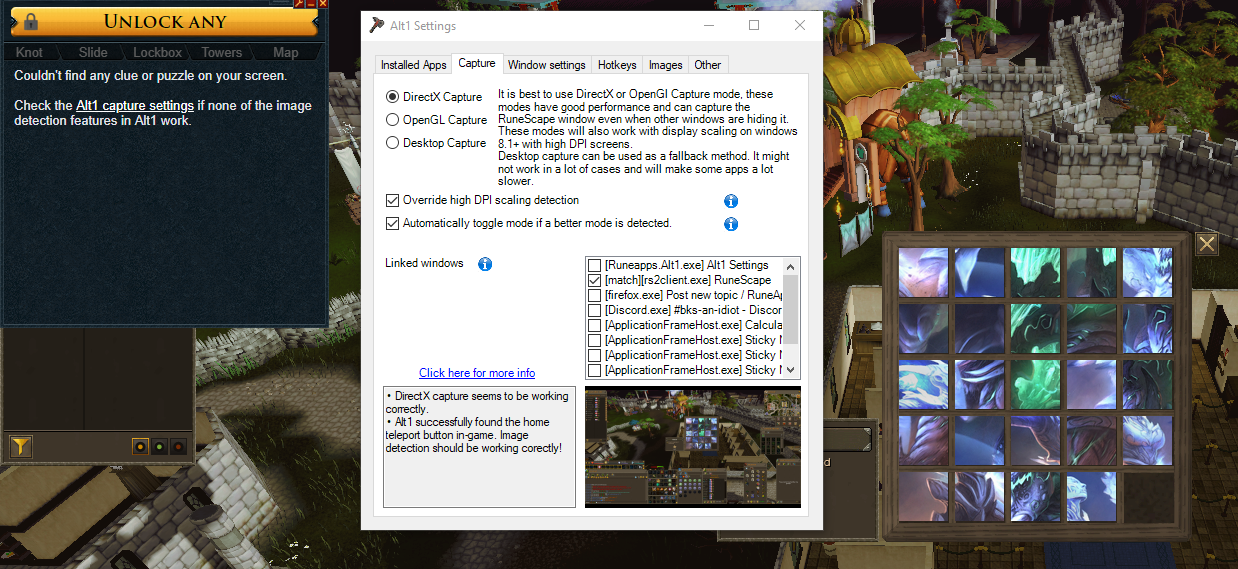Screen dimensions: 1238x569
Task: Click the green dot status button
Action: [159, 447]
